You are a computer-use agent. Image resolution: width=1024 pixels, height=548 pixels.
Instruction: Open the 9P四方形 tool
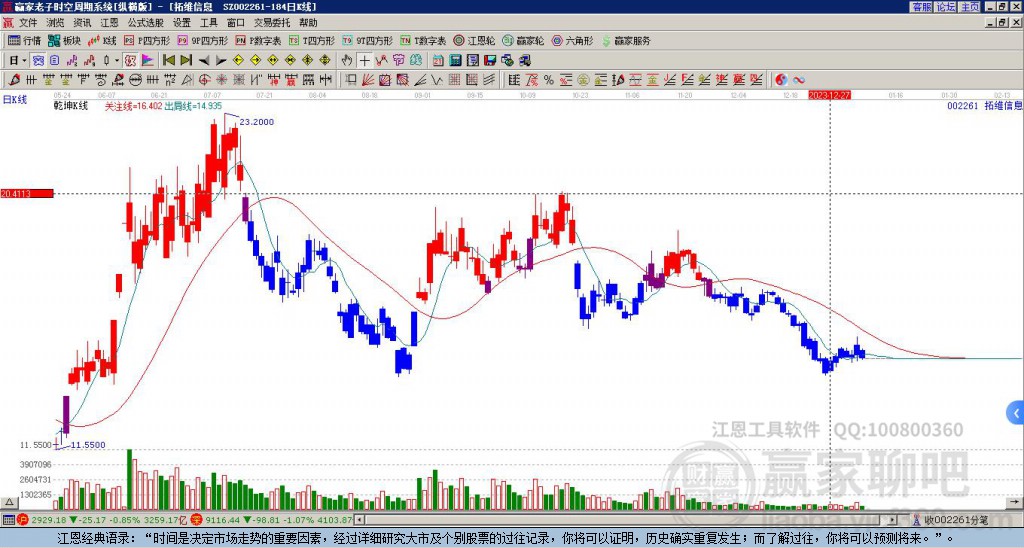pyautogui.click(x=202, y=40)
